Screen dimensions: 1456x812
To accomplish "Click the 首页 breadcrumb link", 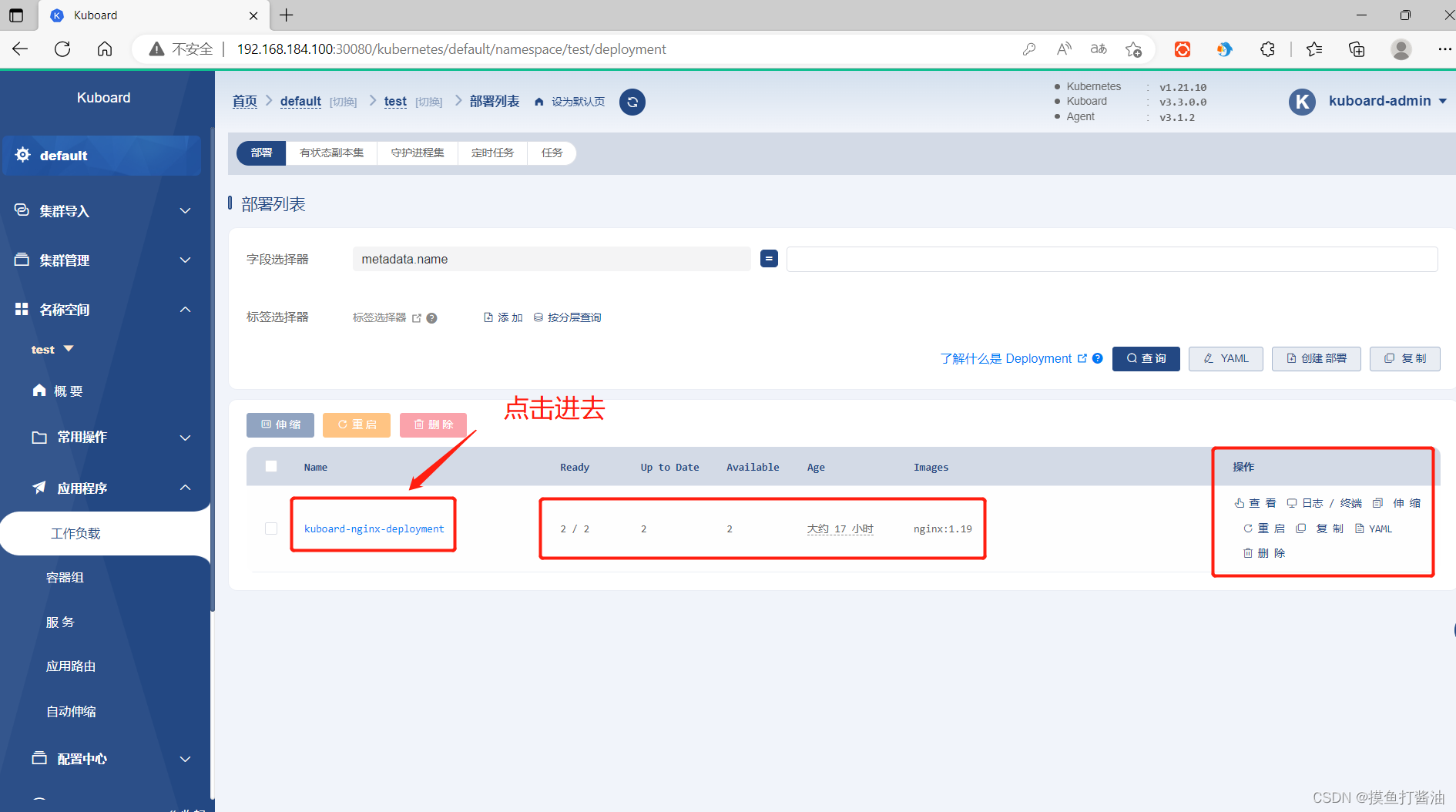I will point(245,102).
